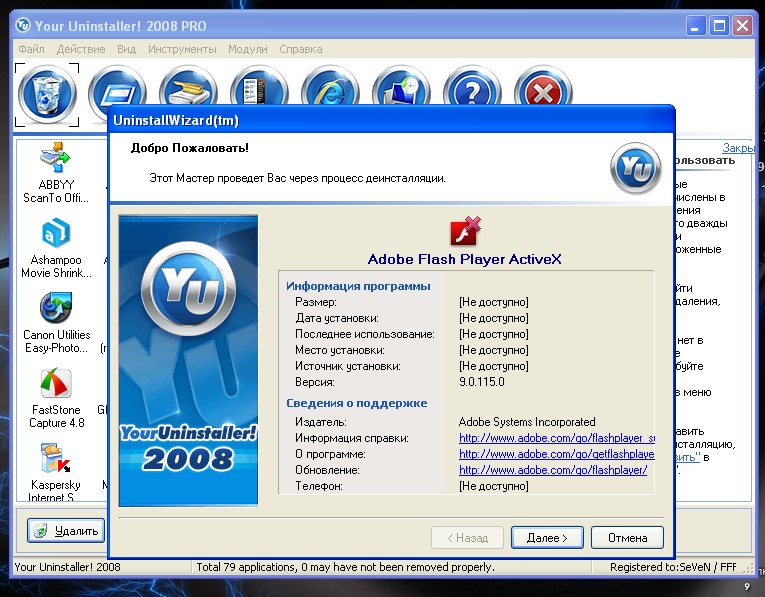Screen dimensions: 765x597
Task: Click the Internet Explorer toolbar icon
Action: pyautogui.click(x=330, y=85)
